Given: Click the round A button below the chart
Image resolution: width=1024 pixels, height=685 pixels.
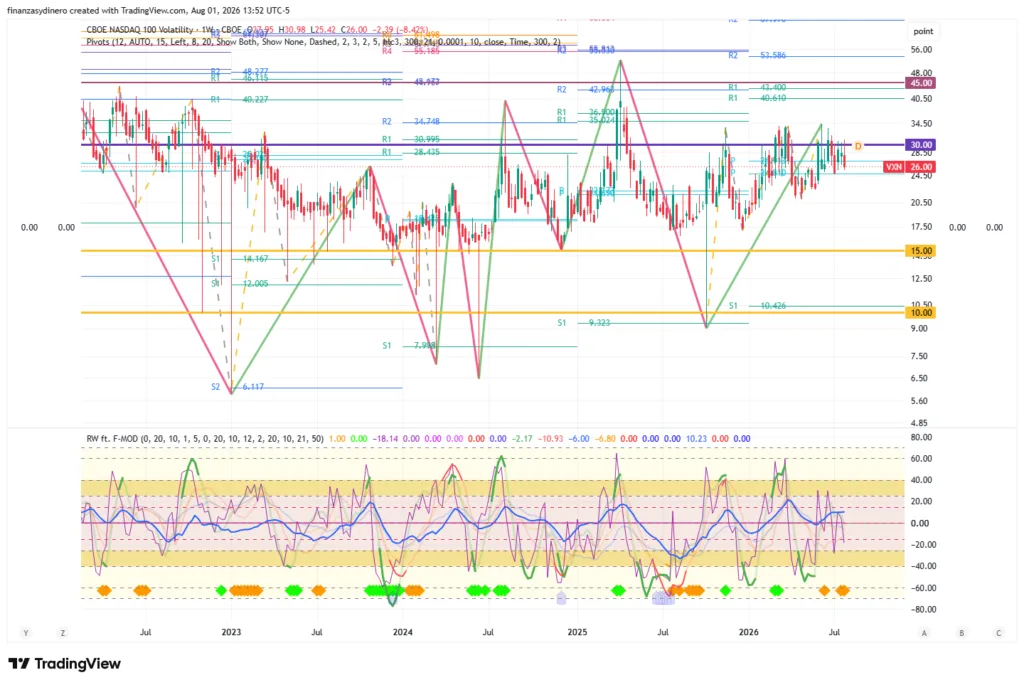Looking at the screenshot, I should point(924,633).
